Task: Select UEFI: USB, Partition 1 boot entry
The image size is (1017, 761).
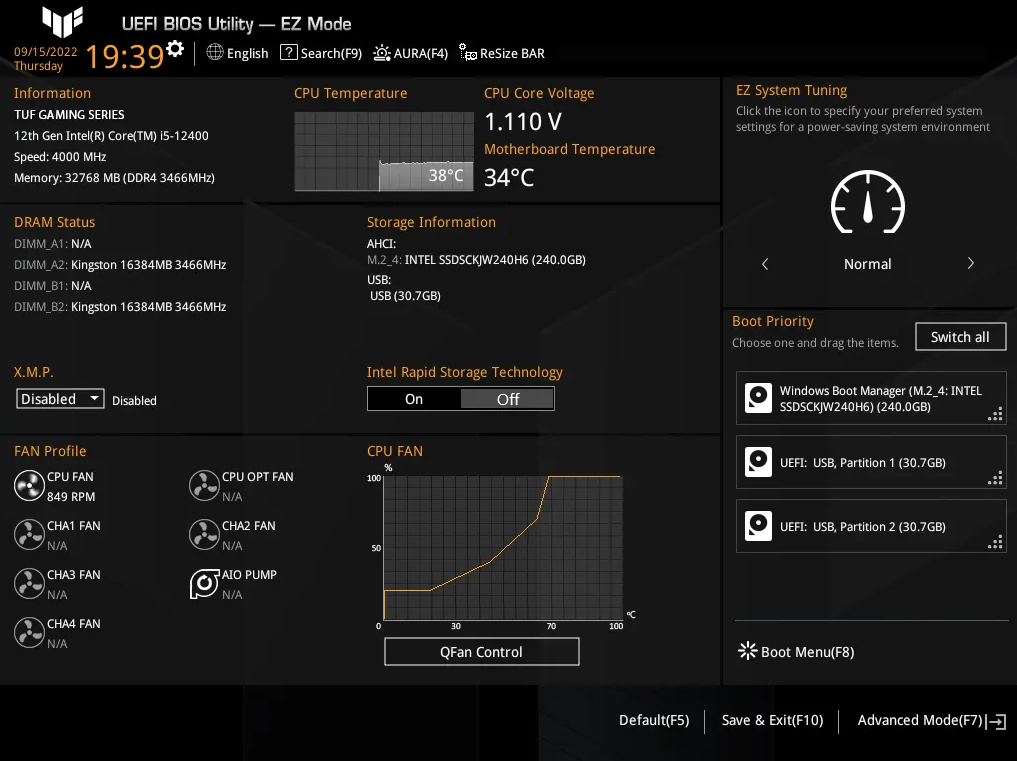Action: tap(871, 462)
